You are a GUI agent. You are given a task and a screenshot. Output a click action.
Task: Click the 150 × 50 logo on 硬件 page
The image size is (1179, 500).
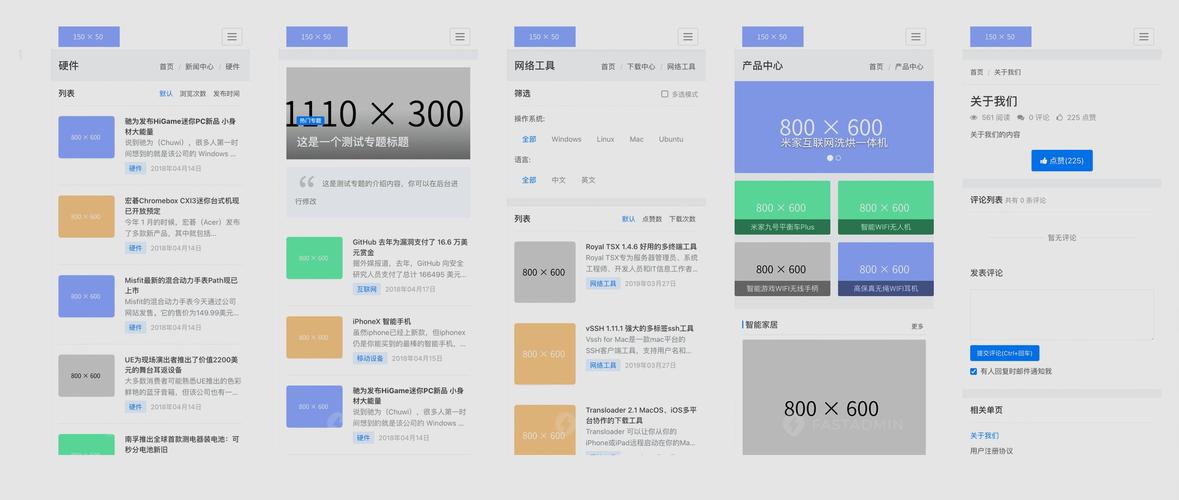pyautogui.click(x=89, y=37)
